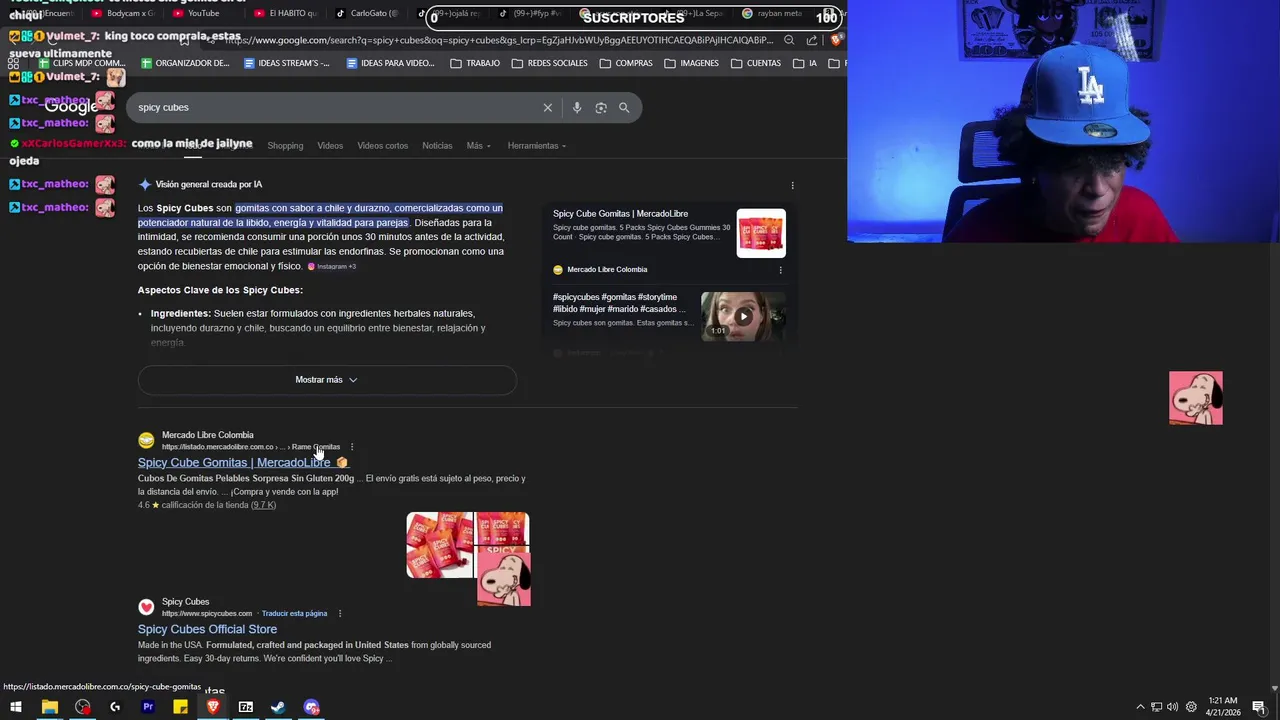
Task: Open Google Lens image search icon
Action: click(601, 108)
